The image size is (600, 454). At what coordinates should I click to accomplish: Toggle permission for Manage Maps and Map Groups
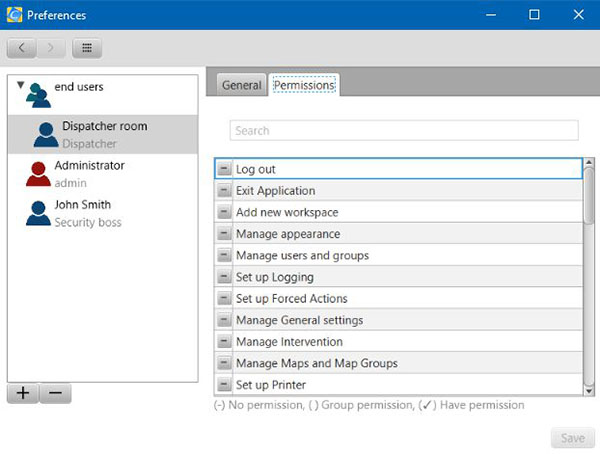pos(224,363)
